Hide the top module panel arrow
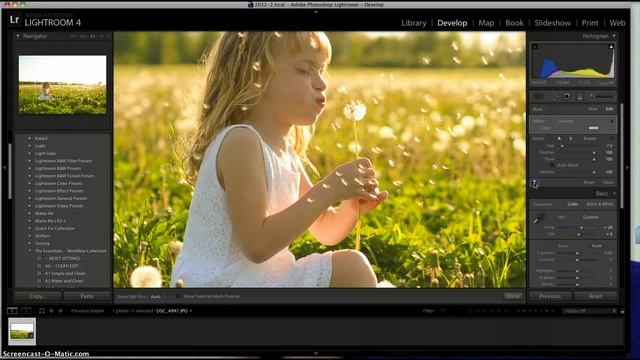This screenshot has height=360, width=640. coord(316,12)
